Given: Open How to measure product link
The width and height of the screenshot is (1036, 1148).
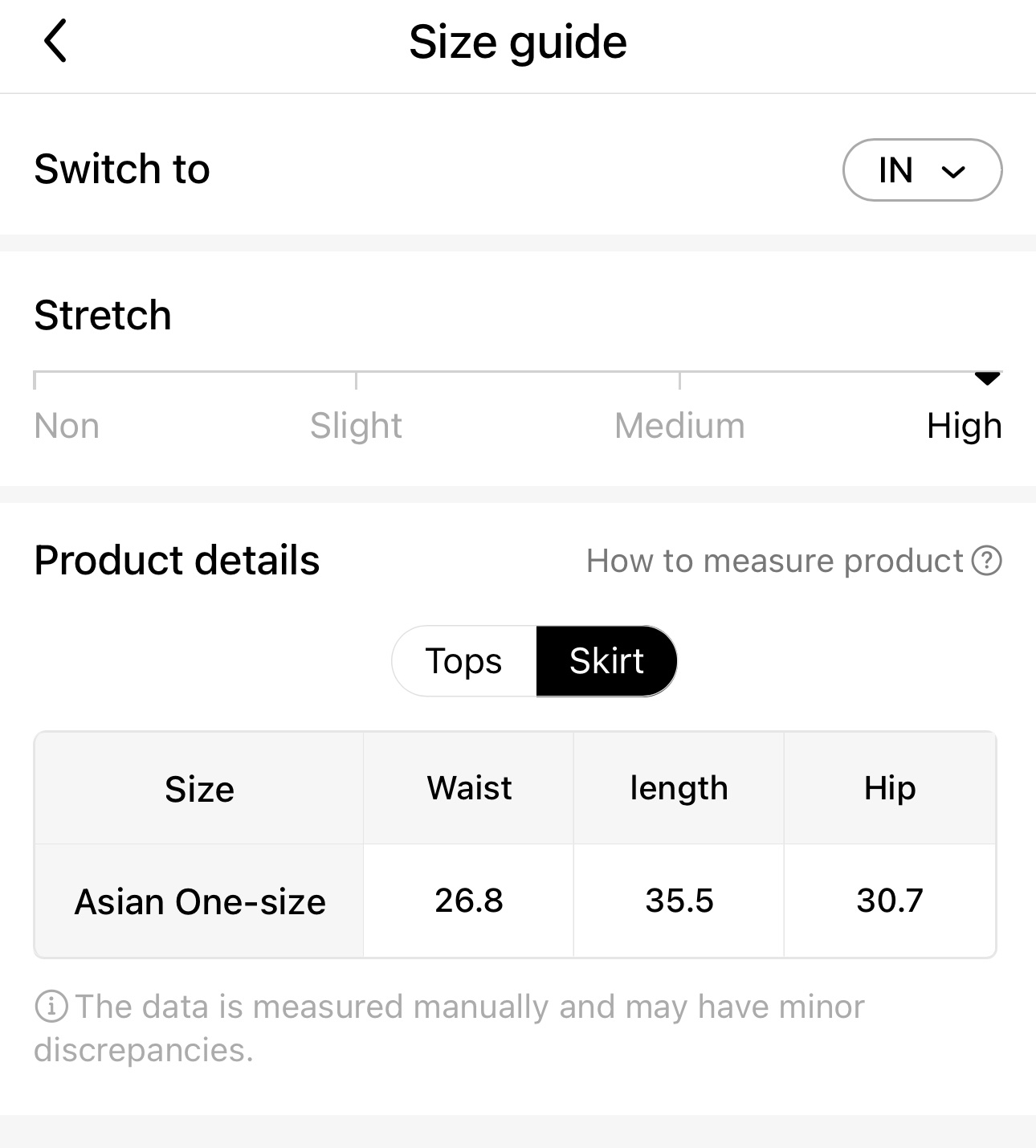Looking at the screenshot, I should tap(774, 561).
